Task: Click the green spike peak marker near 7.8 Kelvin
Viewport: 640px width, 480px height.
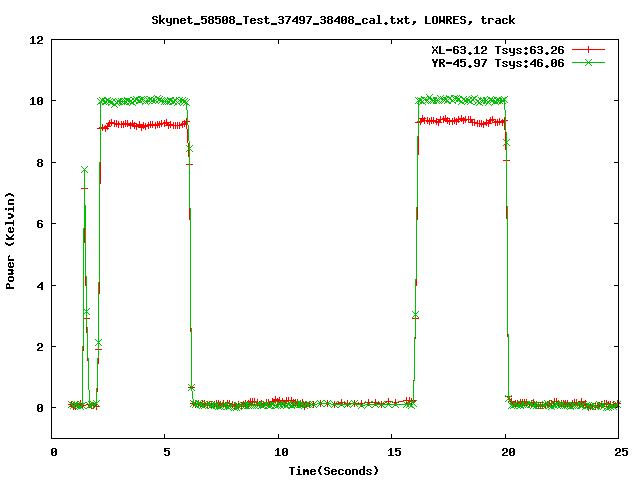Action: [84, 170]
